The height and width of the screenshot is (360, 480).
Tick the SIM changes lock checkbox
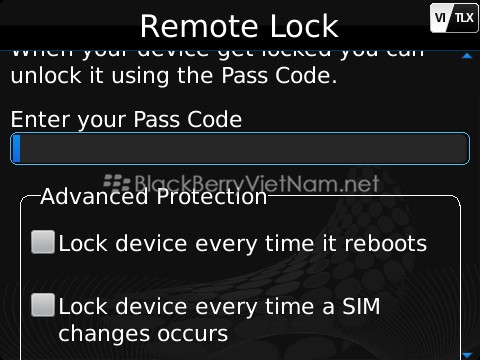point(43,305)
